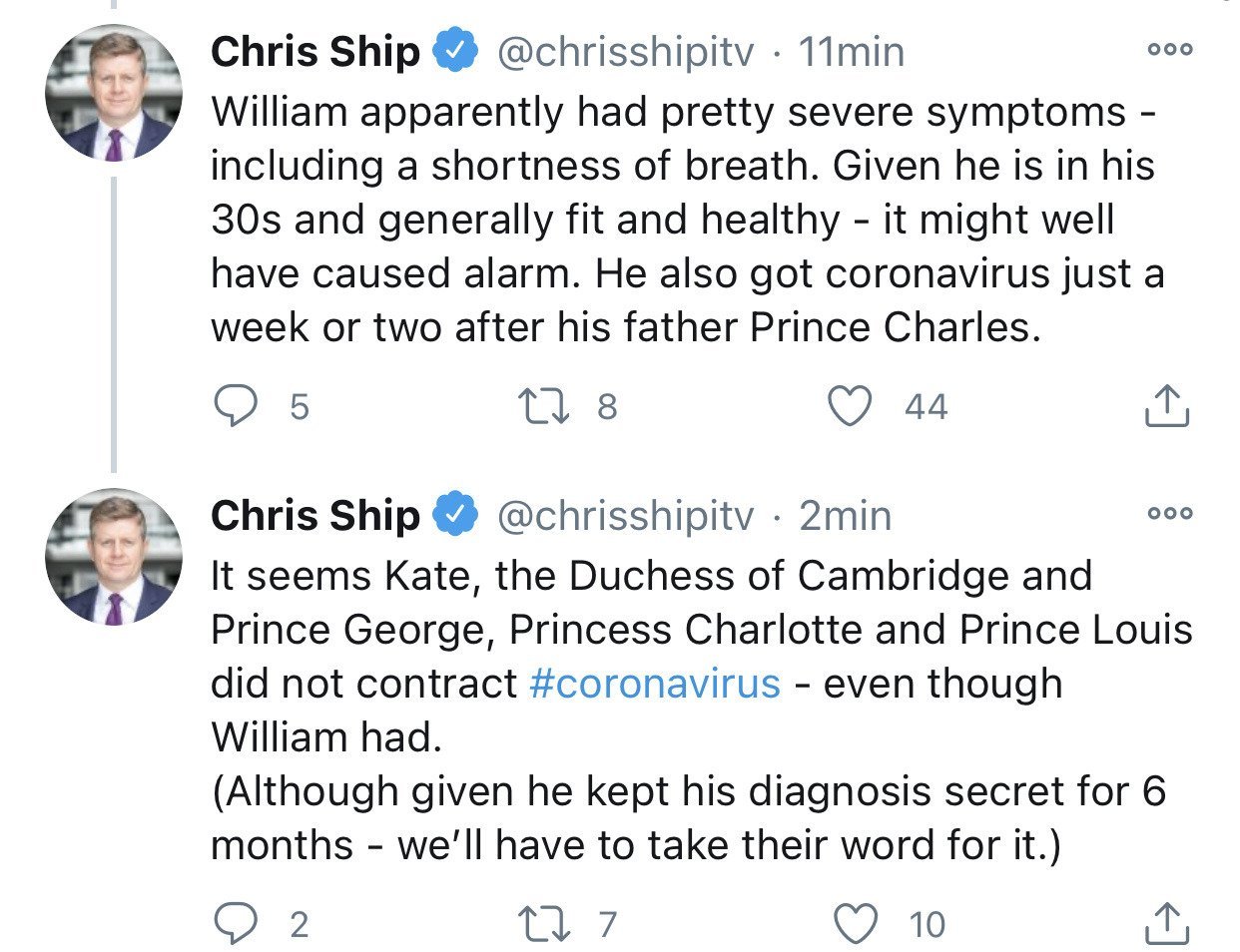
Task: Click the Chris Ship name on second tweet
Action: [x=315, y=516]
